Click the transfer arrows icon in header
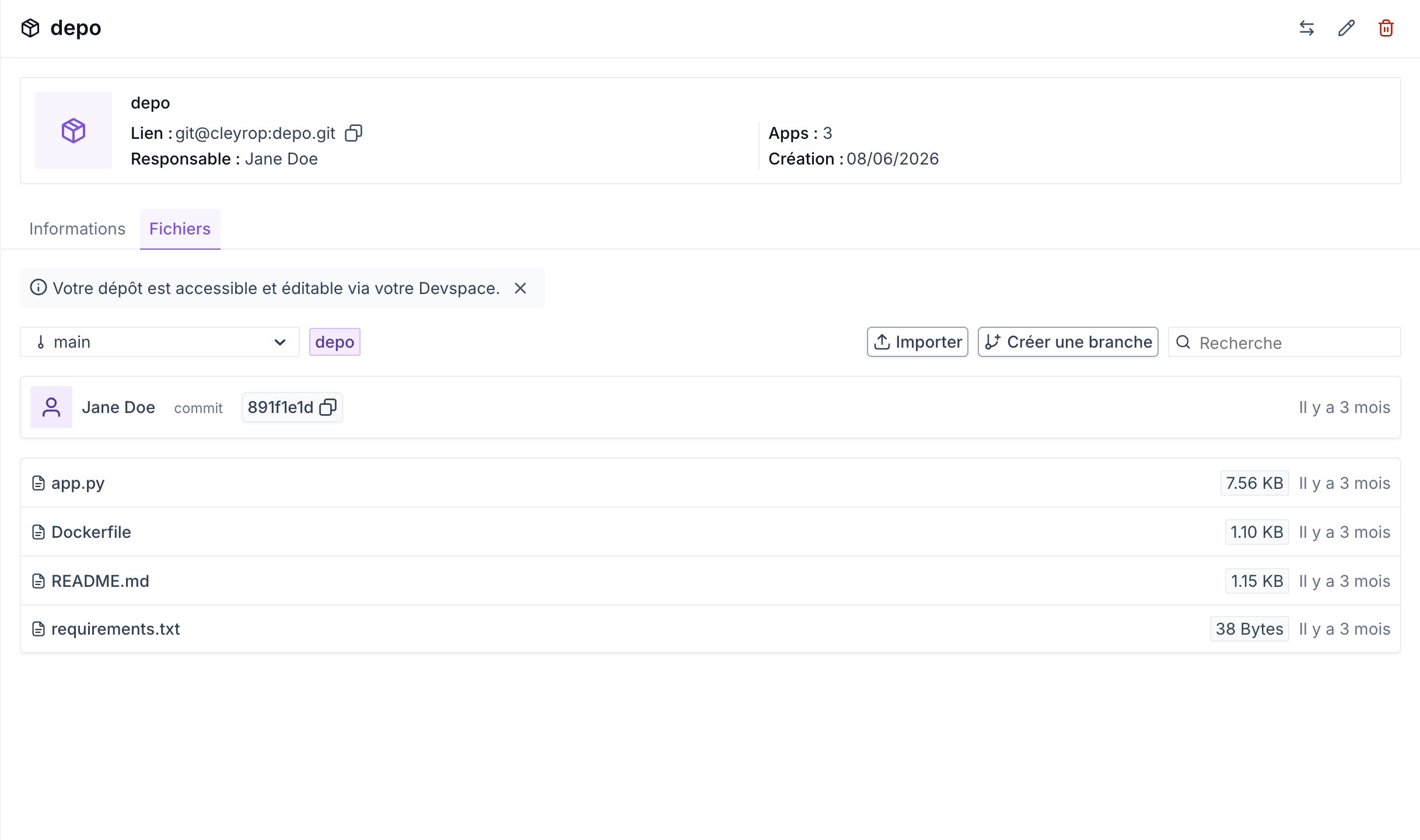Viewport: 1420px width, 840px height. pyautogui.click(x=1307, y=28)
